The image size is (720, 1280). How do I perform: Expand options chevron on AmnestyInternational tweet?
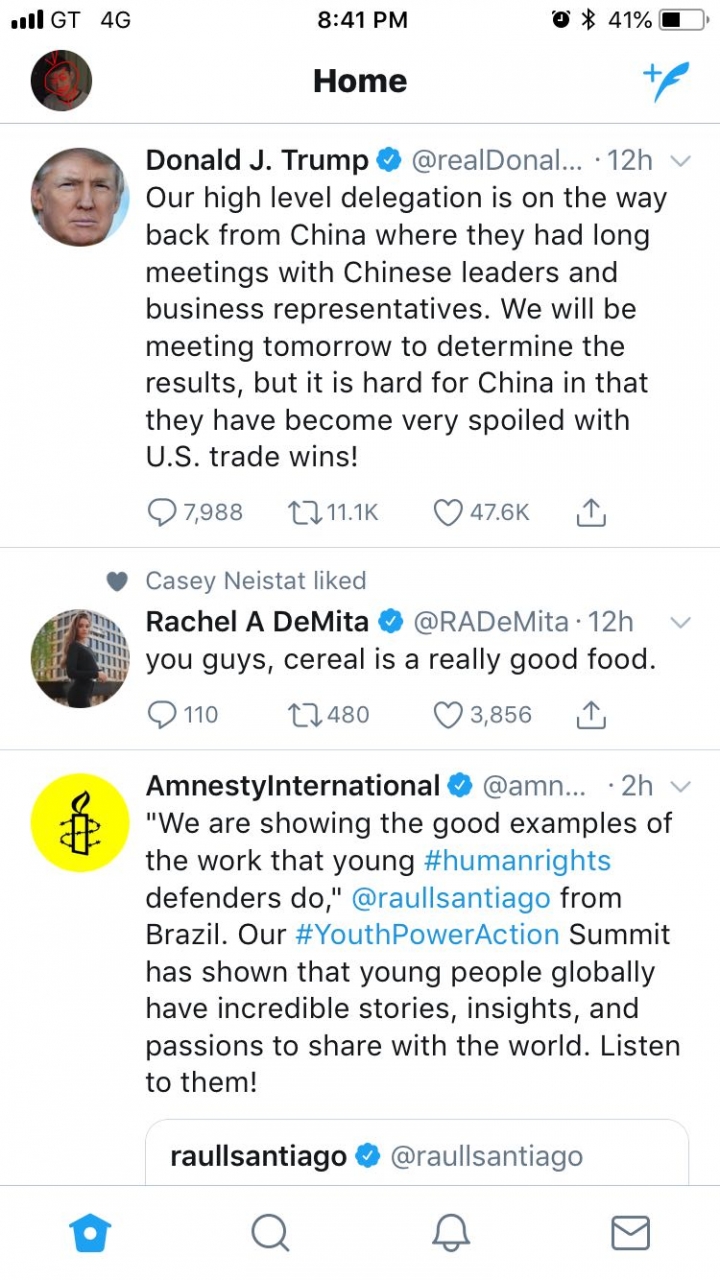coord(680,787)
